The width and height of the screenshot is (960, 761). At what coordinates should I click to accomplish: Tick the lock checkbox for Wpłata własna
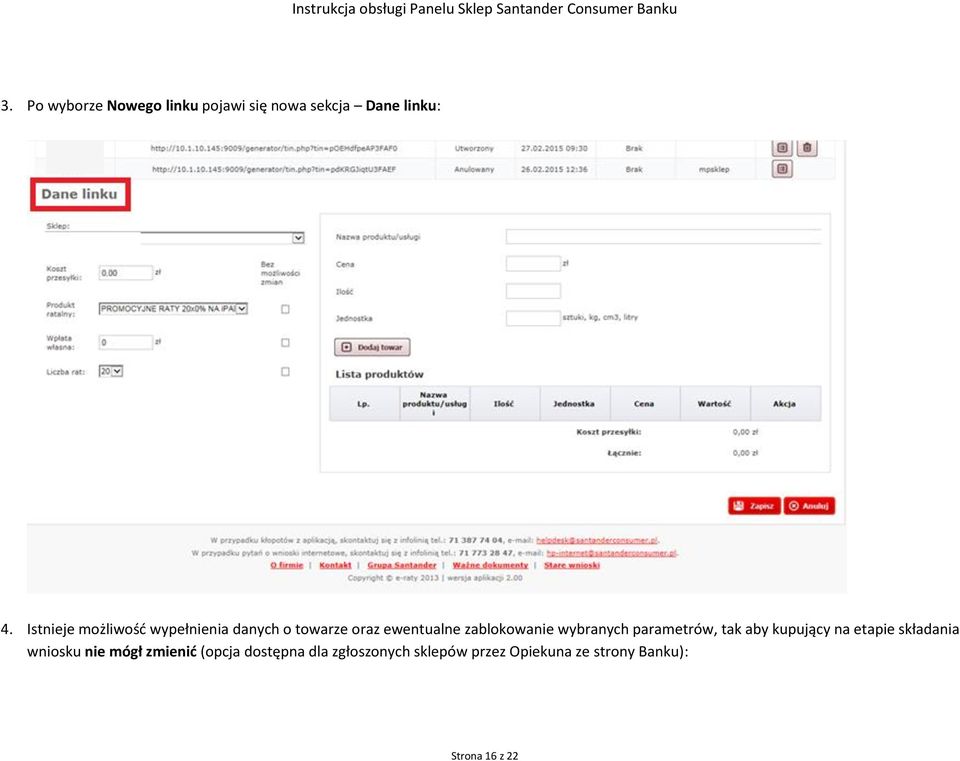tap(285, 343)
